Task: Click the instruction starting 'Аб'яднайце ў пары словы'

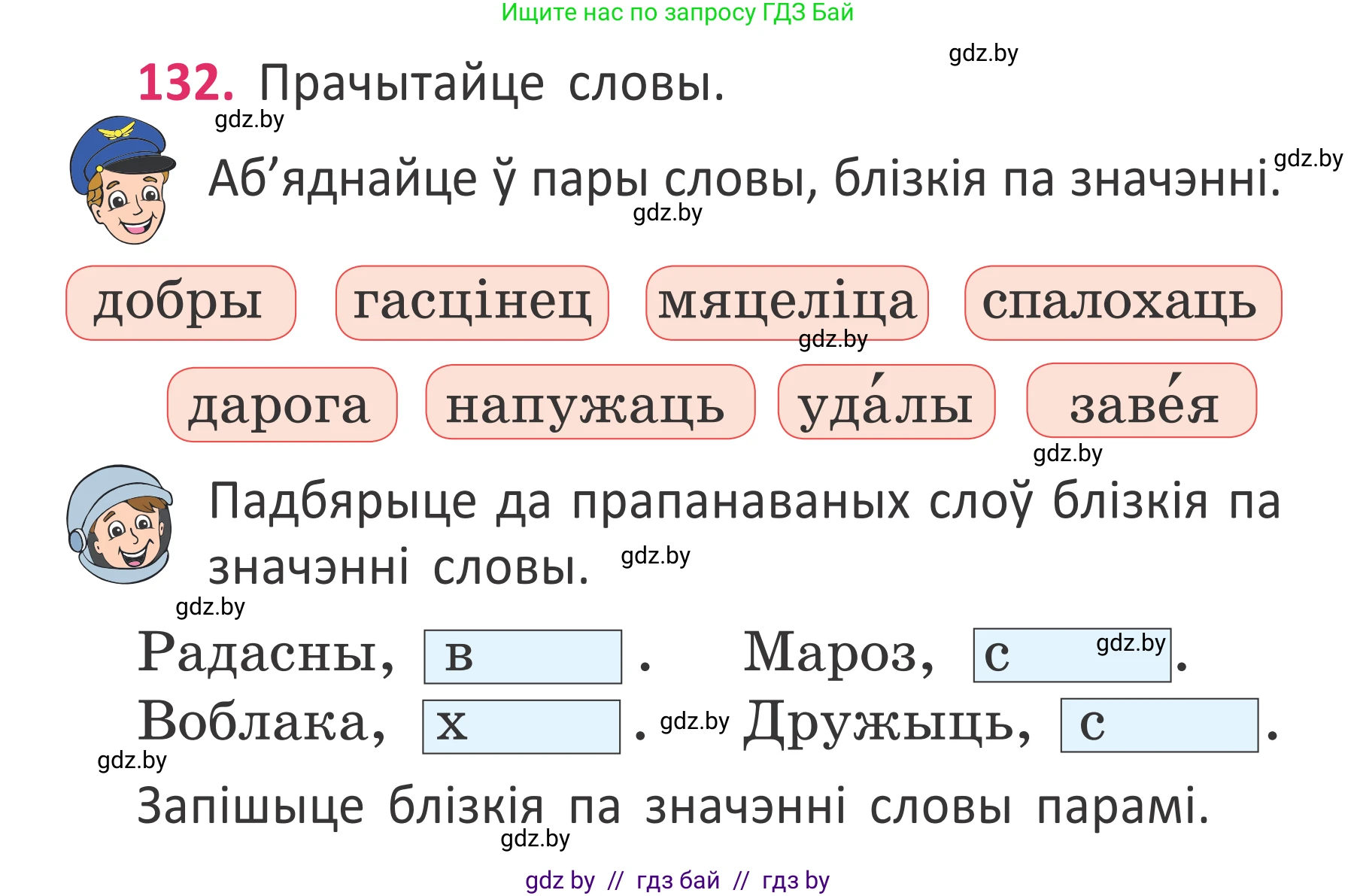Action: tap(745, 179)
